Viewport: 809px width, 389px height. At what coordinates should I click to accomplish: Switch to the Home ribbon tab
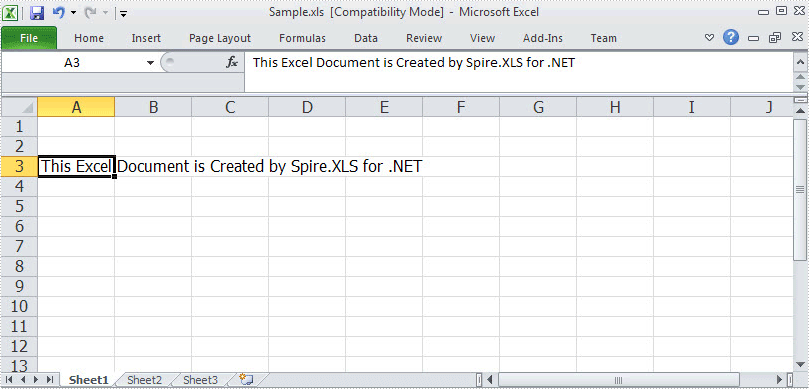pos(89,38)
